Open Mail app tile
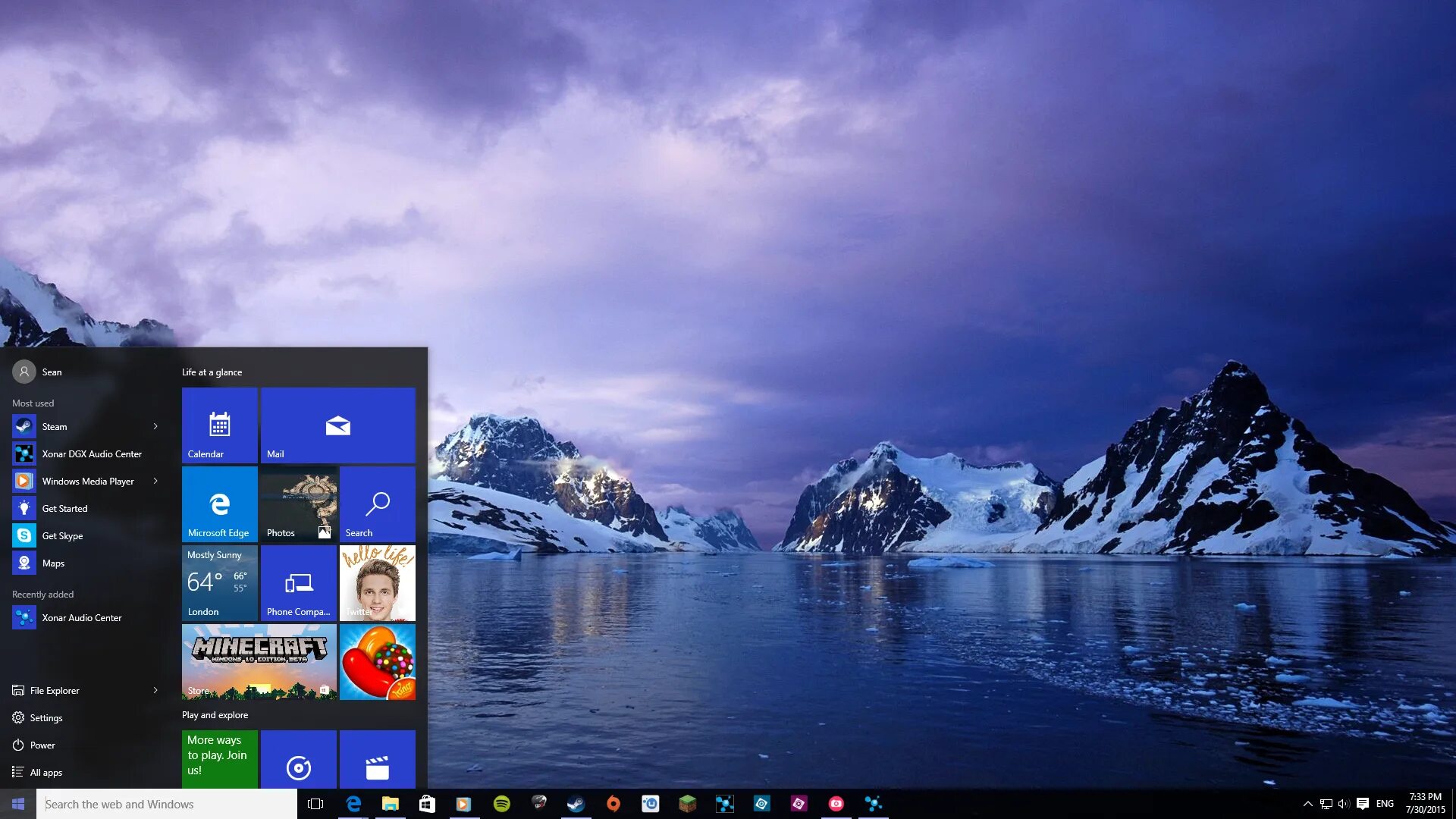The height and width of the screenshot is (819, 1456). (337, 425)
